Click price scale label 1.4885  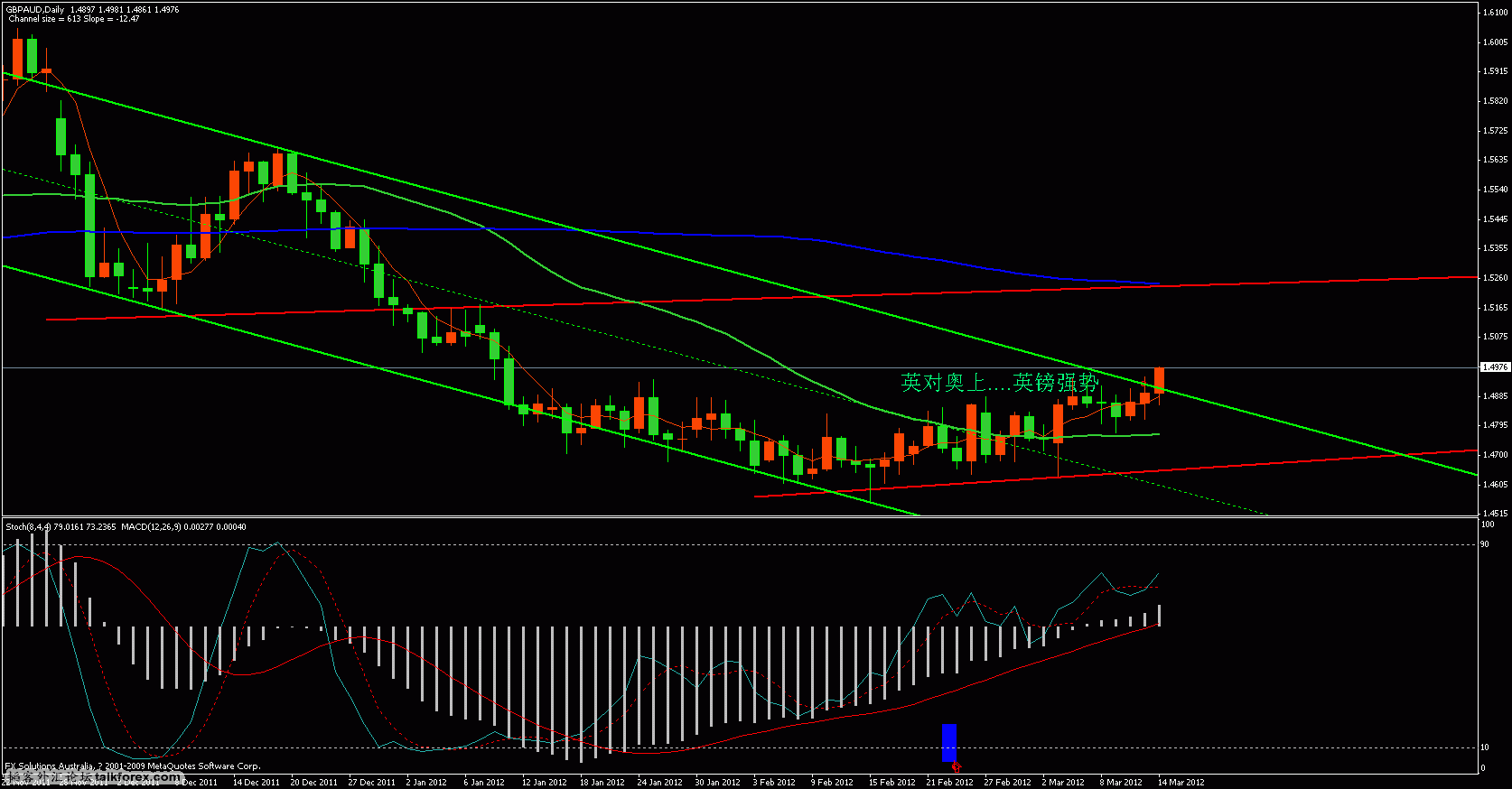click(1496, 395)
